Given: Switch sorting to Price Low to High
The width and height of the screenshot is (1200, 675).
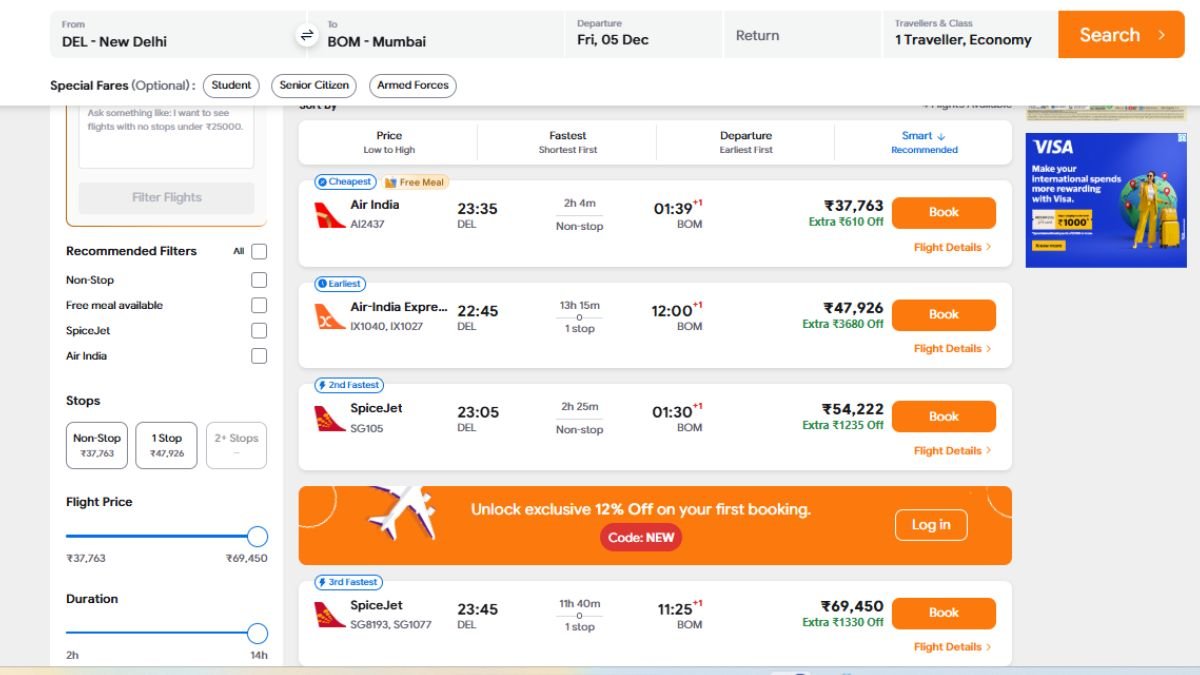Looking at the screenshot, I should [388, 141].
